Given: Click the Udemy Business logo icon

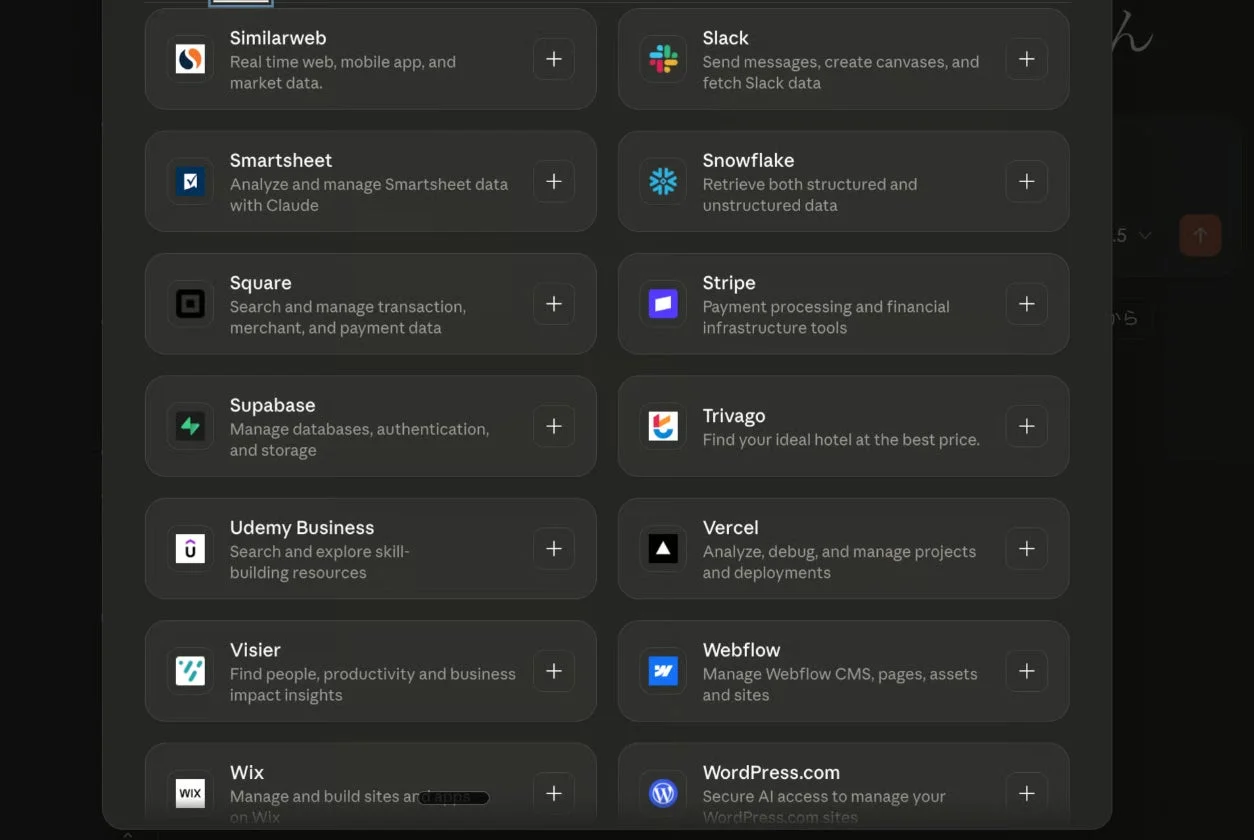Looking at the screenshot, I should tap(190, 548).
